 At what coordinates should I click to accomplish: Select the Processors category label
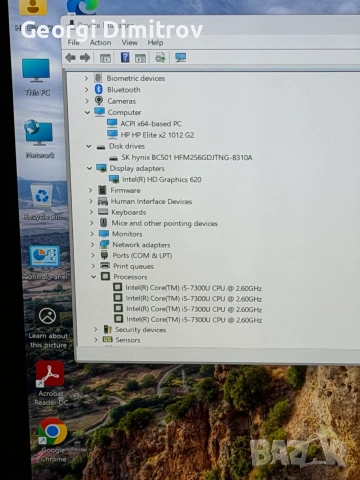coord(130,277)
